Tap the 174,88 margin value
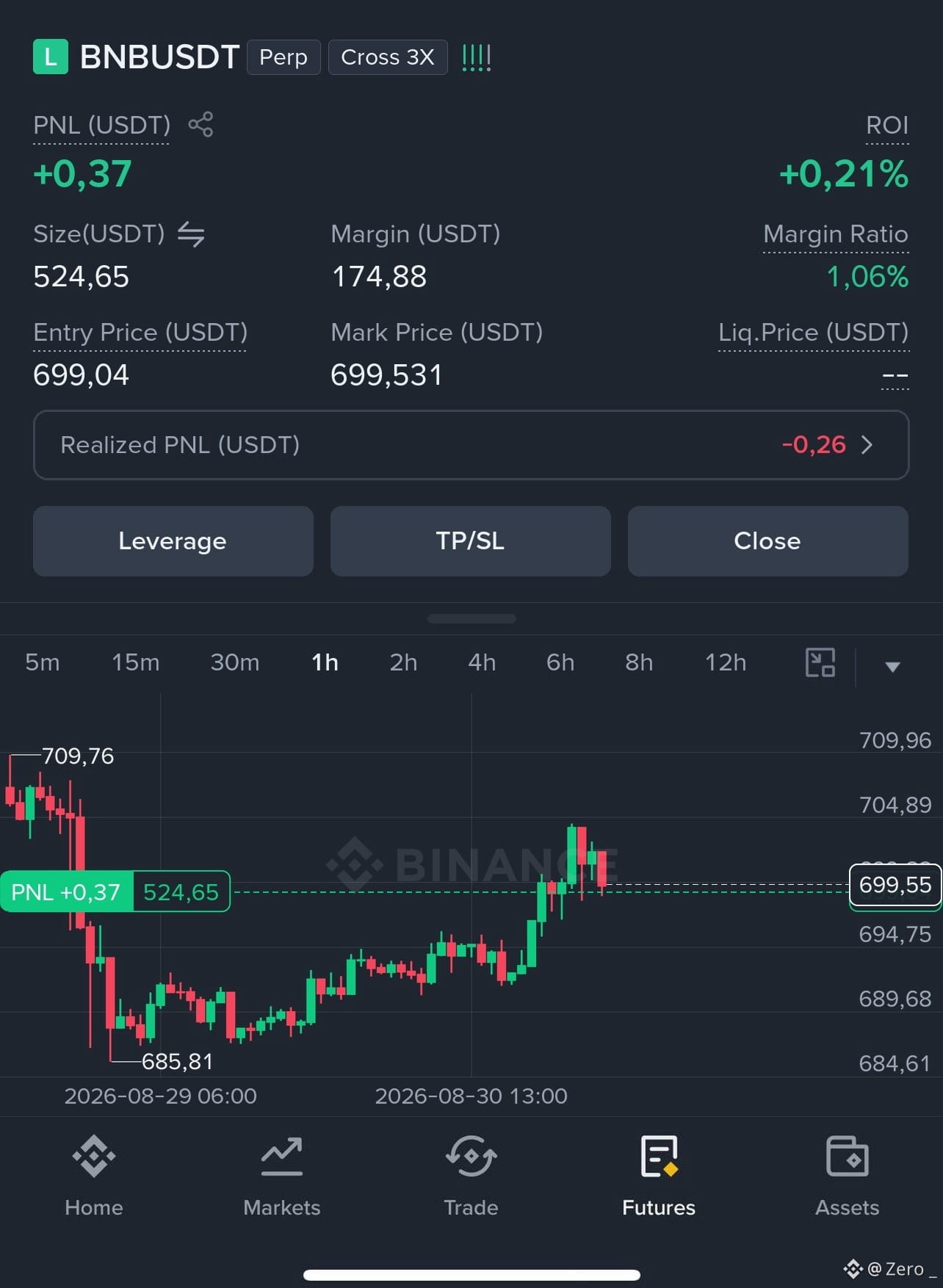943x1288 pixels. tap(379, 277)
